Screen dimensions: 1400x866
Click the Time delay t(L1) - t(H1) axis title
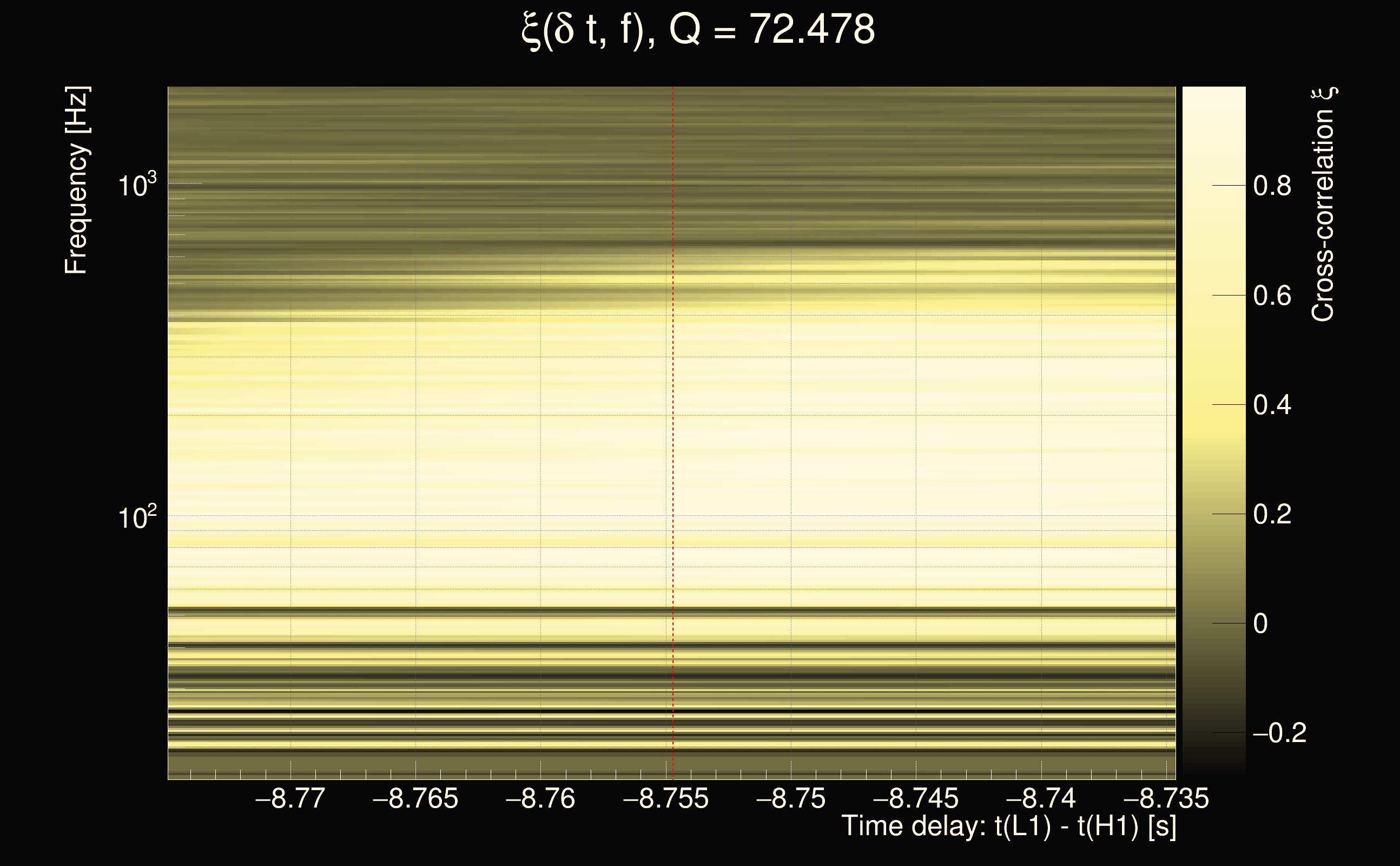coord(1008,826)
